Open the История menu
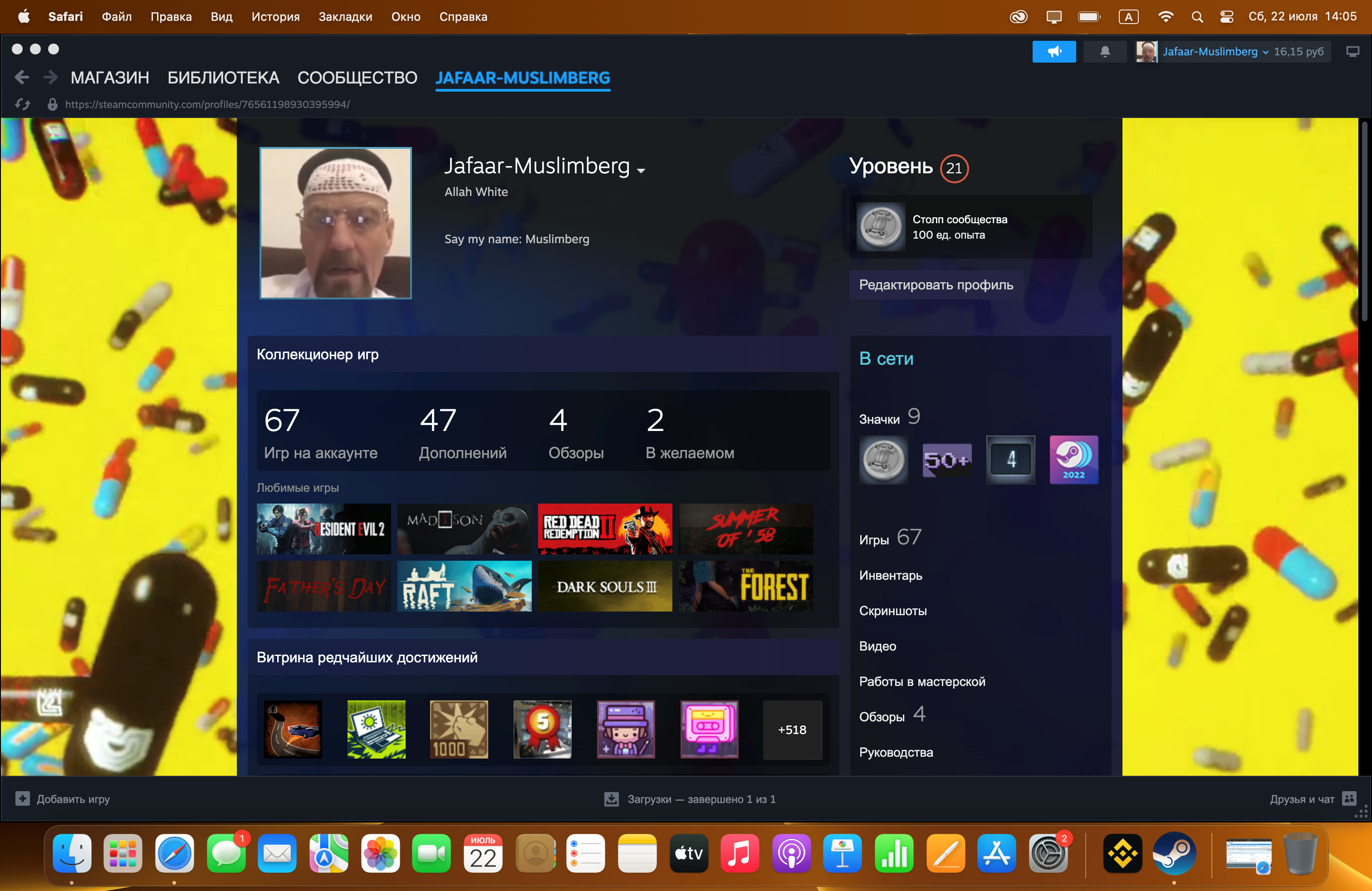Viewport: 1372px width, 891px height. tap(275, 17)
